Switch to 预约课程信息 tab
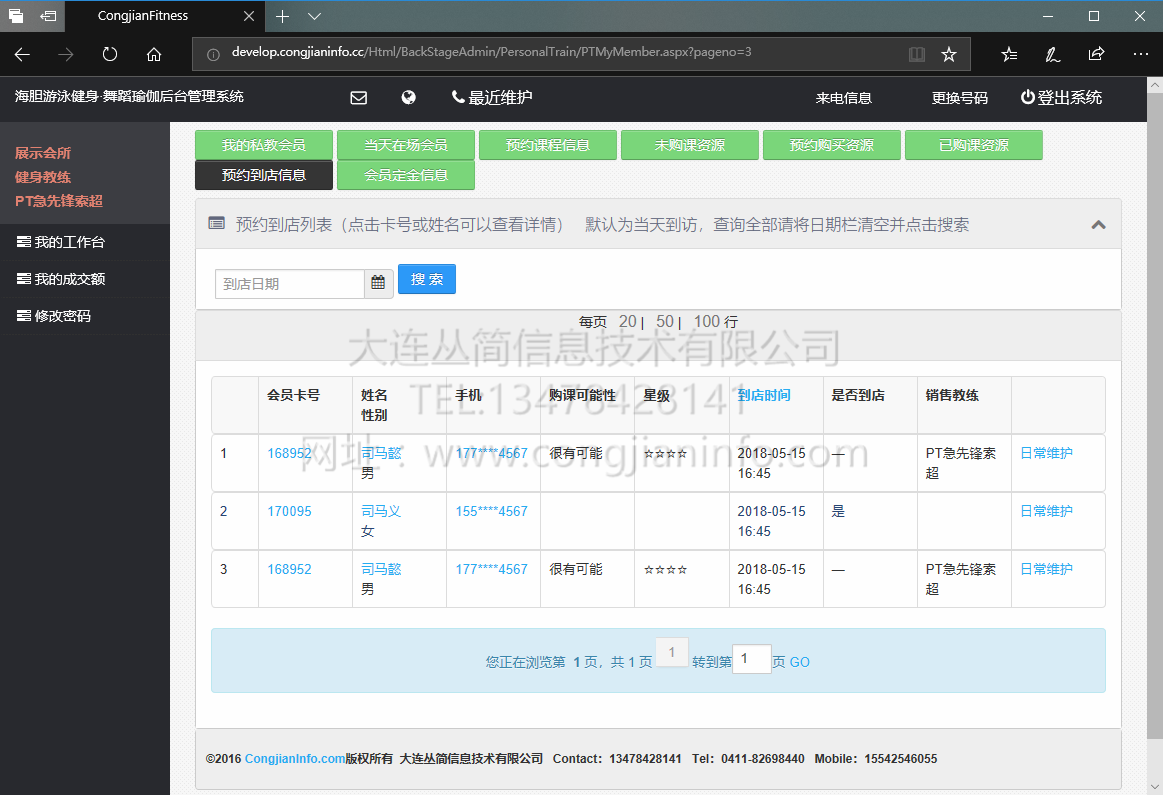This screenshot has width=1163, height=795. (x=548, y=145)
